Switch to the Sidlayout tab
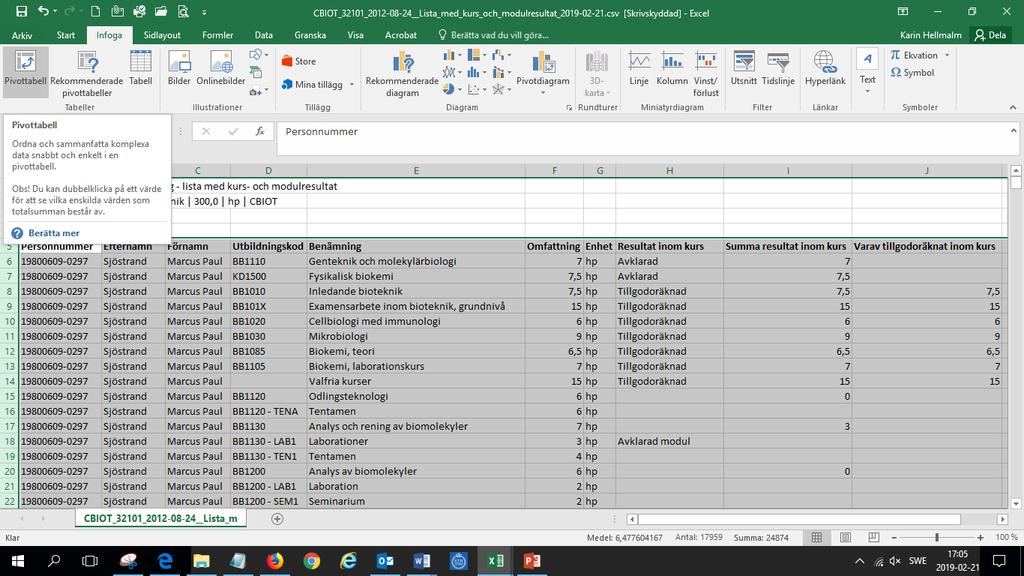The image size is (1024, 576). [162, 35]
